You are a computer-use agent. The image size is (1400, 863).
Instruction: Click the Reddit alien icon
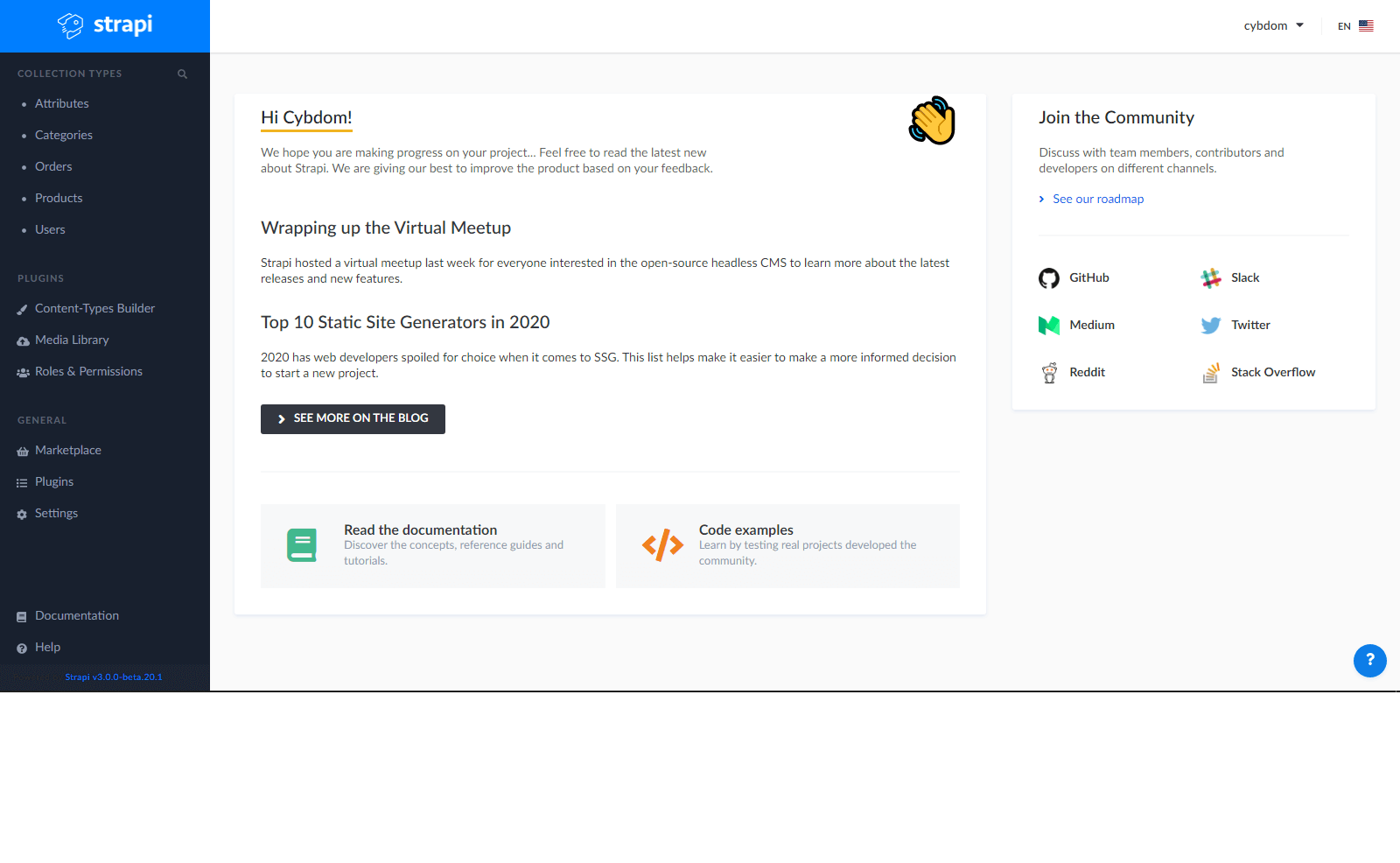[1049, 373]
